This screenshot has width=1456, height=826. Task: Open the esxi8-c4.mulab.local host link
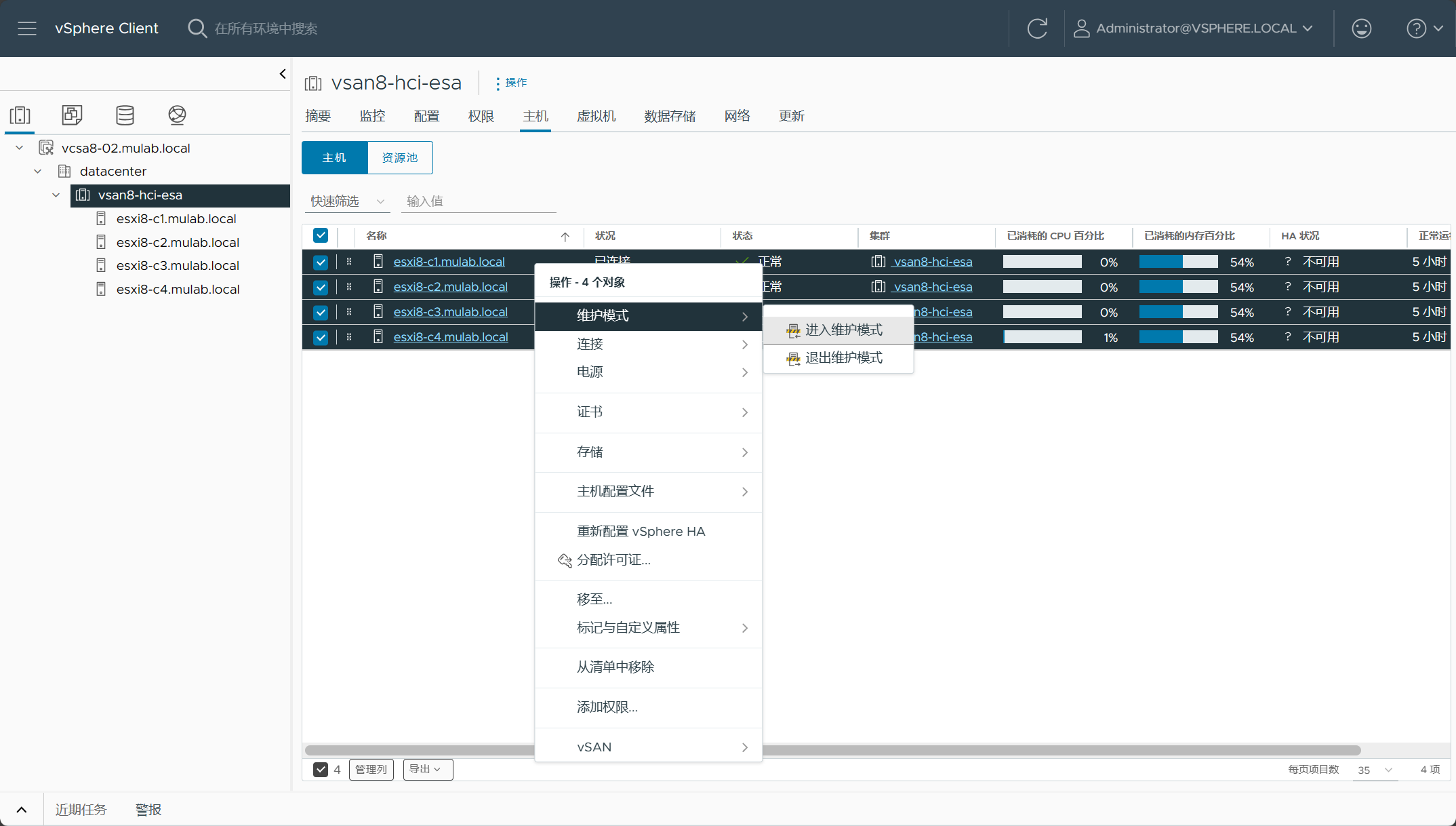451,337
